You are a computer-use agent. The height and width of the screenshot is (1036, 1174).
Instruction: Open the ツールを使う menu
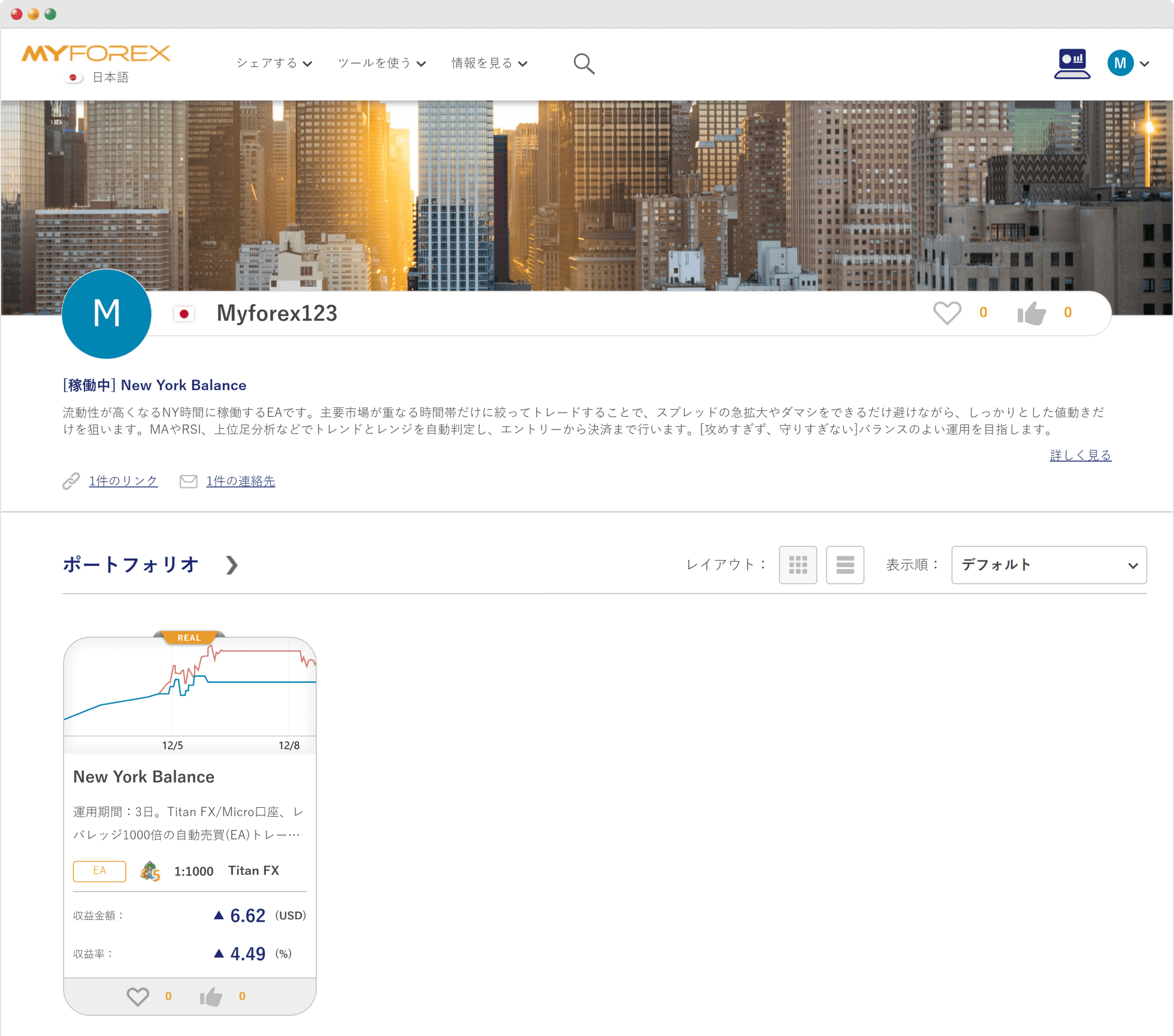pos(382,63)
